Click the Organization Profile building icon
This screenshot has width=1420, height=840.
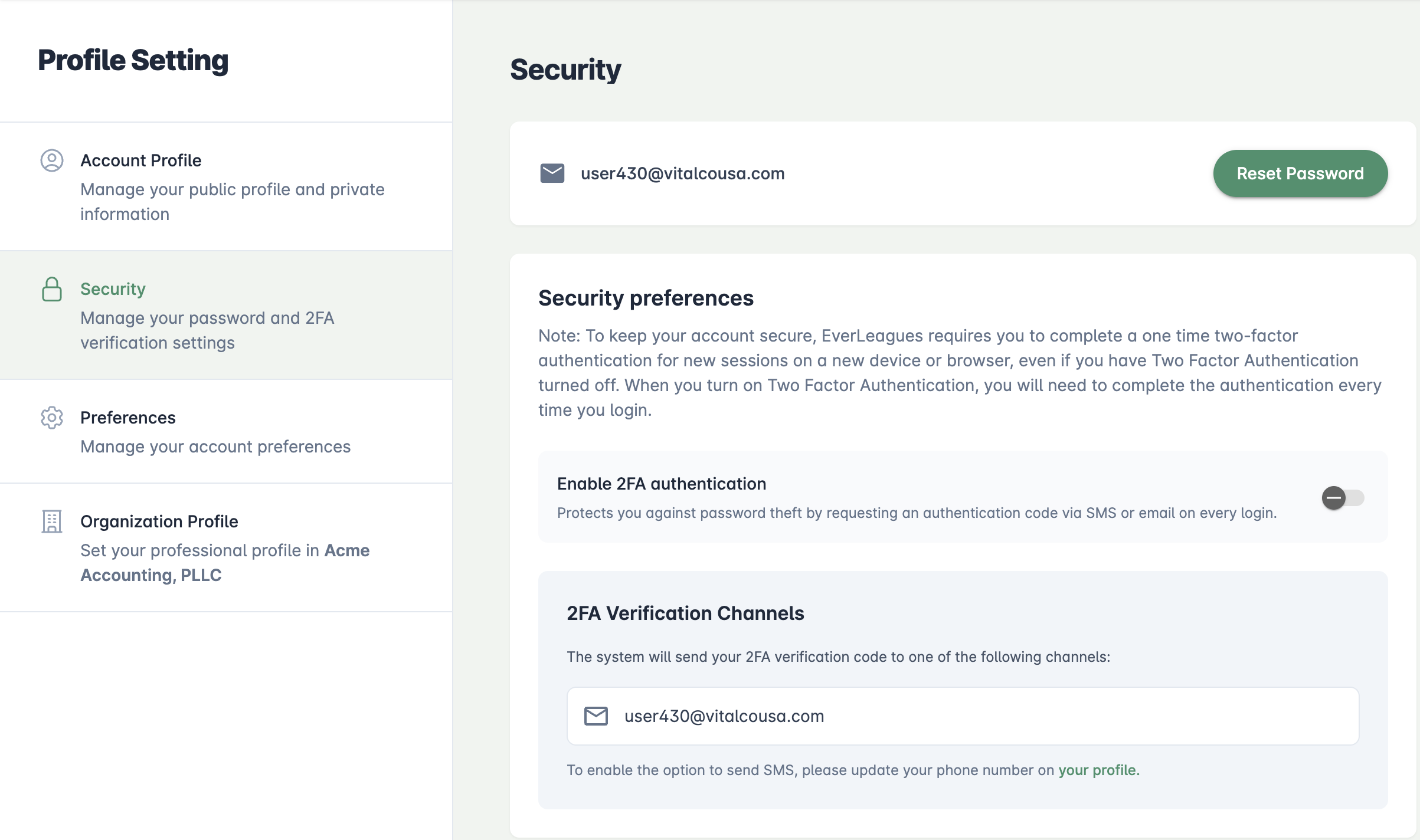[52, 521]
